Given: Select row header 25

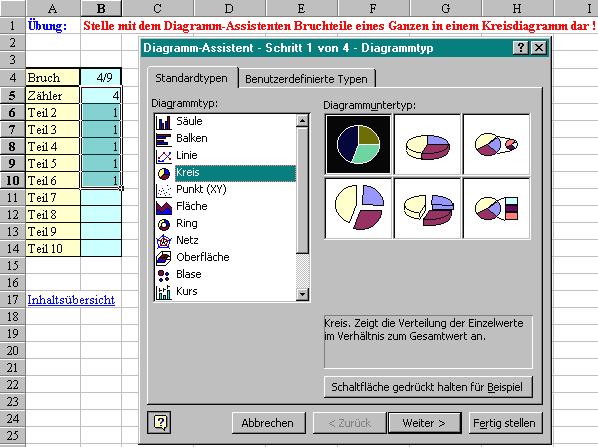Looking at the screenshot, I should click(13, 436).
